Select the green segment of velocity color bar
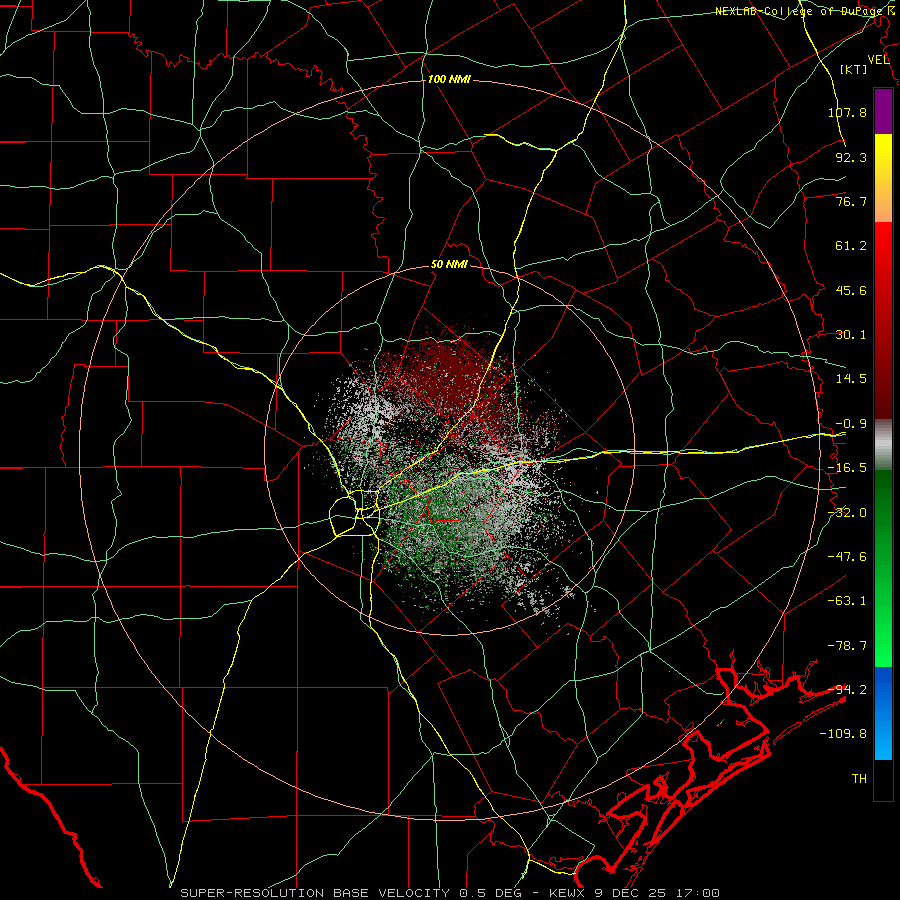Viewport: 900px width, 900px height. click(883, 568)
